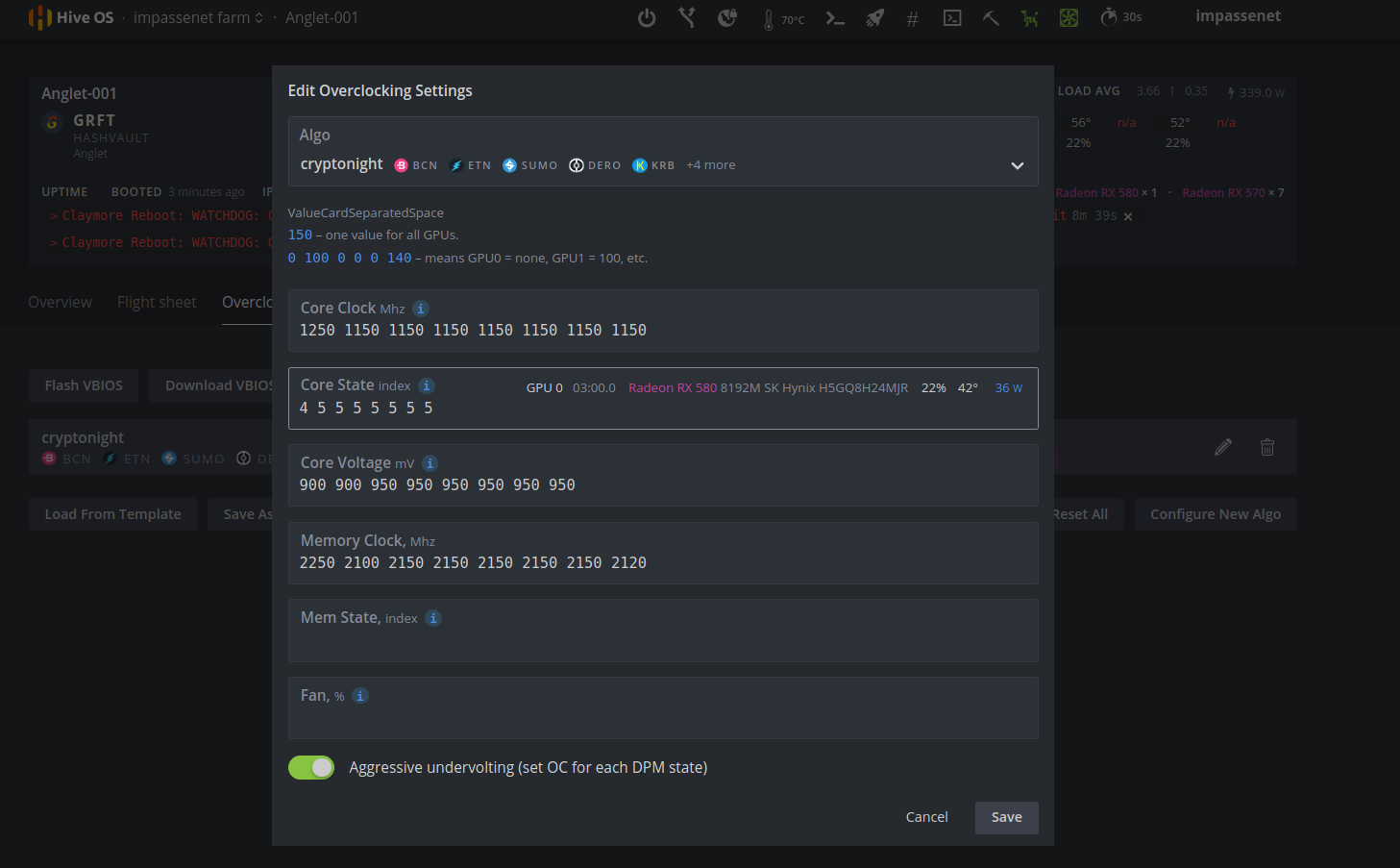Click Angलet-001 breadcrumb in header
This screenshot has width=1400, height=868.
point(321,17)
